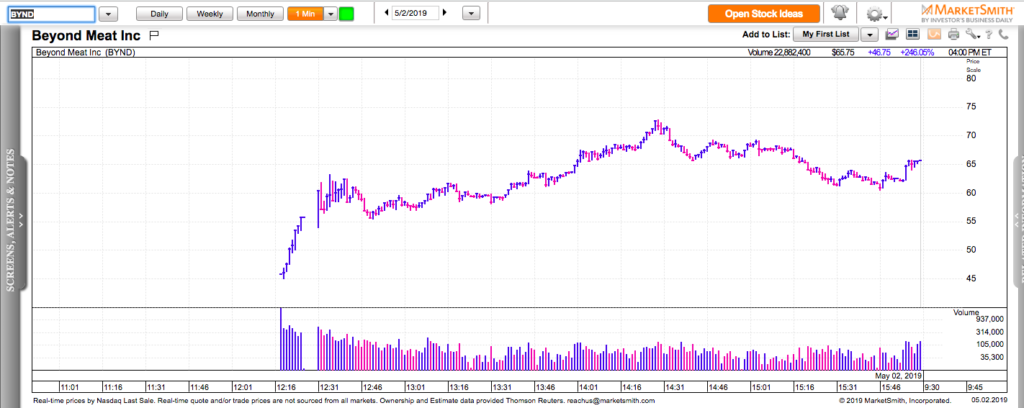This screenshot has height=408, width=1024.
Task: Open the alerts bell icon
Action: (839, 13)
